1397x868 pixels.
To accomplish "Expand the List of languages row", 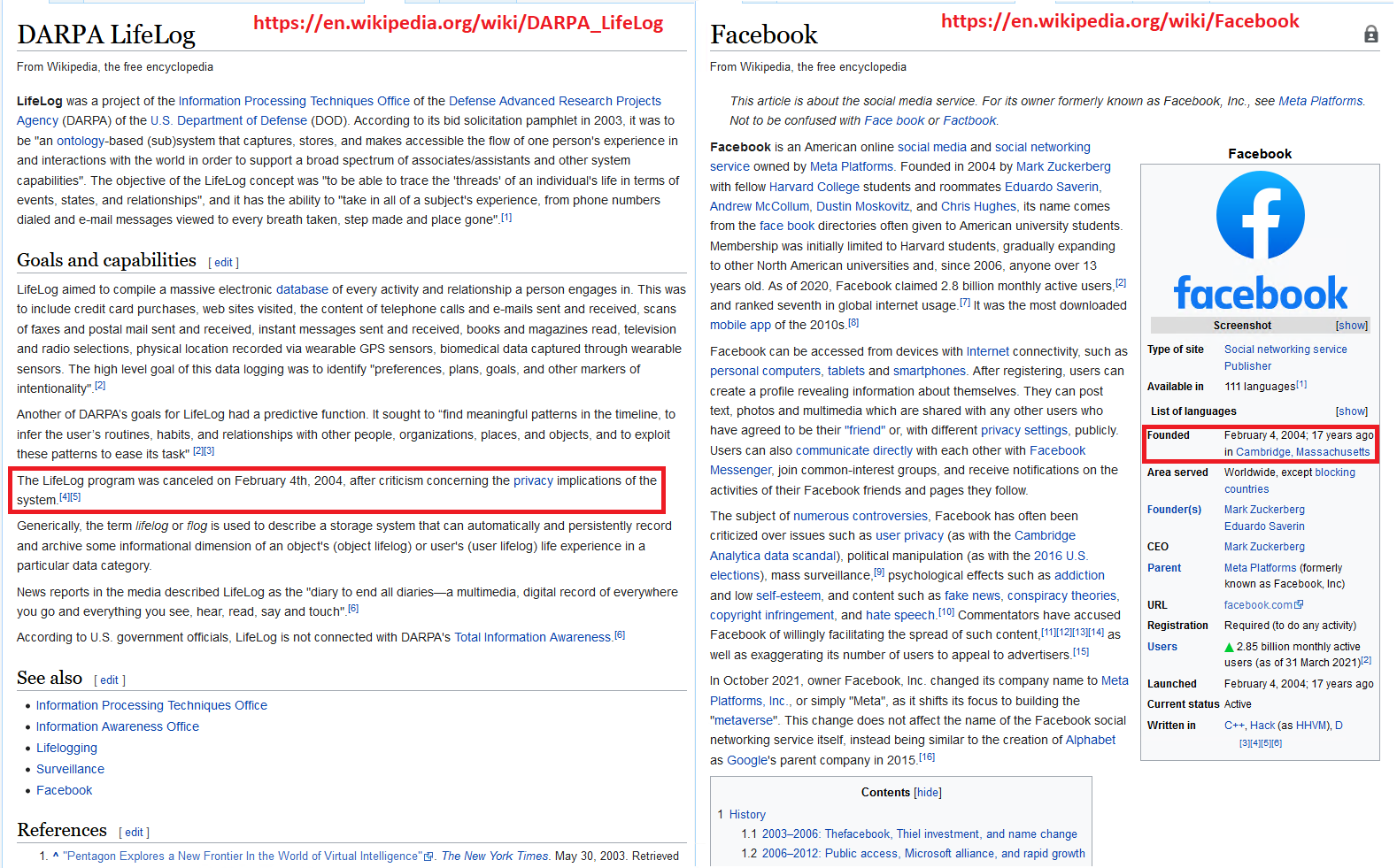I will 1352,411.
